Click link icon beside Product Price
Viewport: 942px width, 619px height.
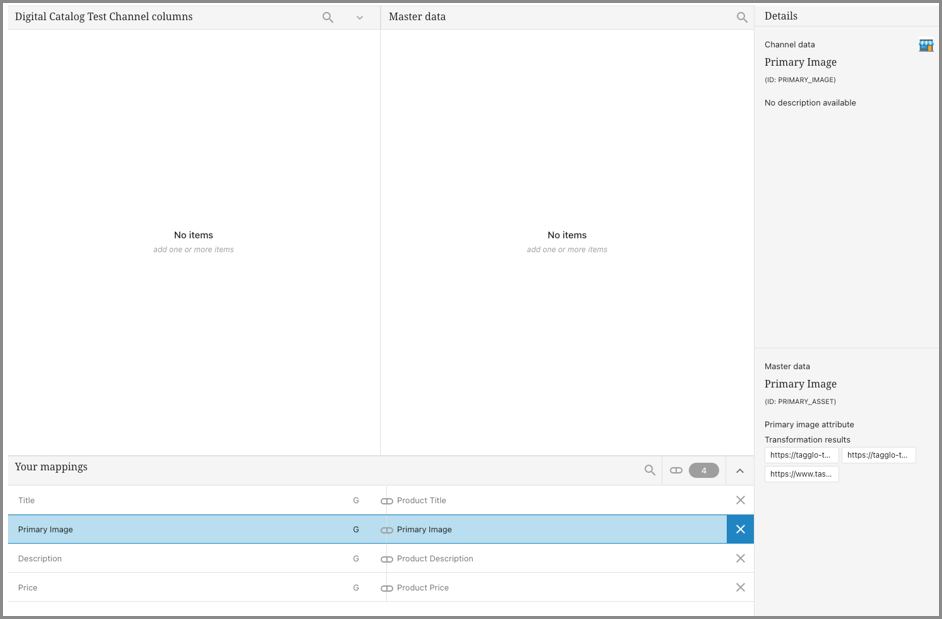coord(387,588)
